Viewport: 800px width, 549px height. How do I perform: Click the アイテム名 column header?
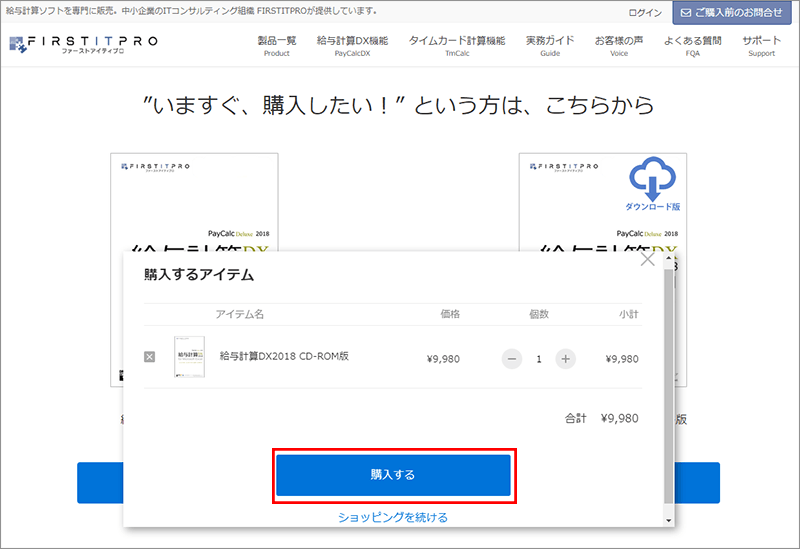(x=239, y=314)
